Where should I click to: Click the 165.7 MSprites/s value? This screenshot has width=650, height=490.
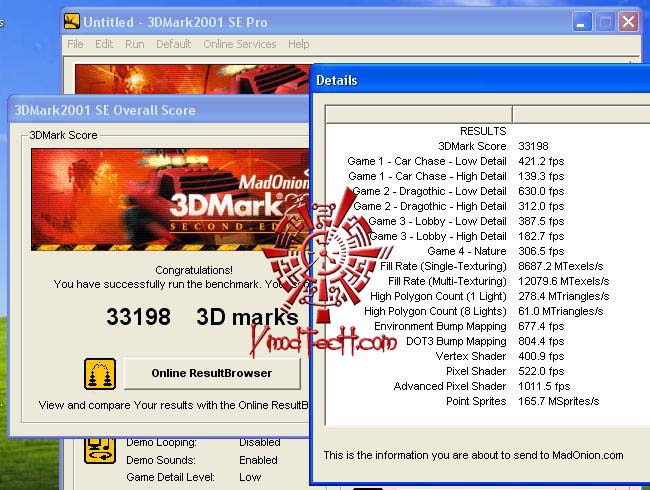coord(559,401)
